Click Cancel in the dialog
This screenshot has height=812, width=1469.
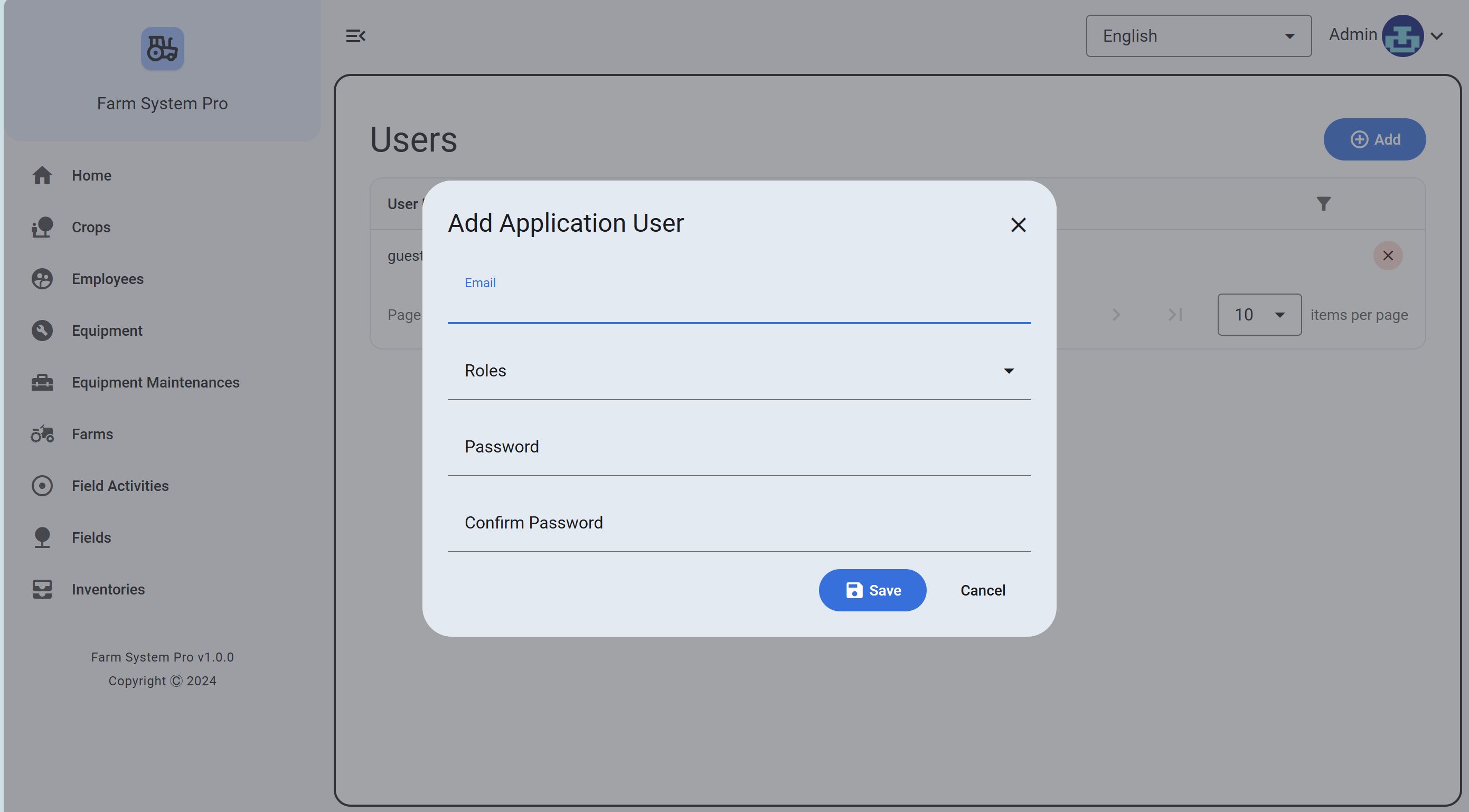982,590
